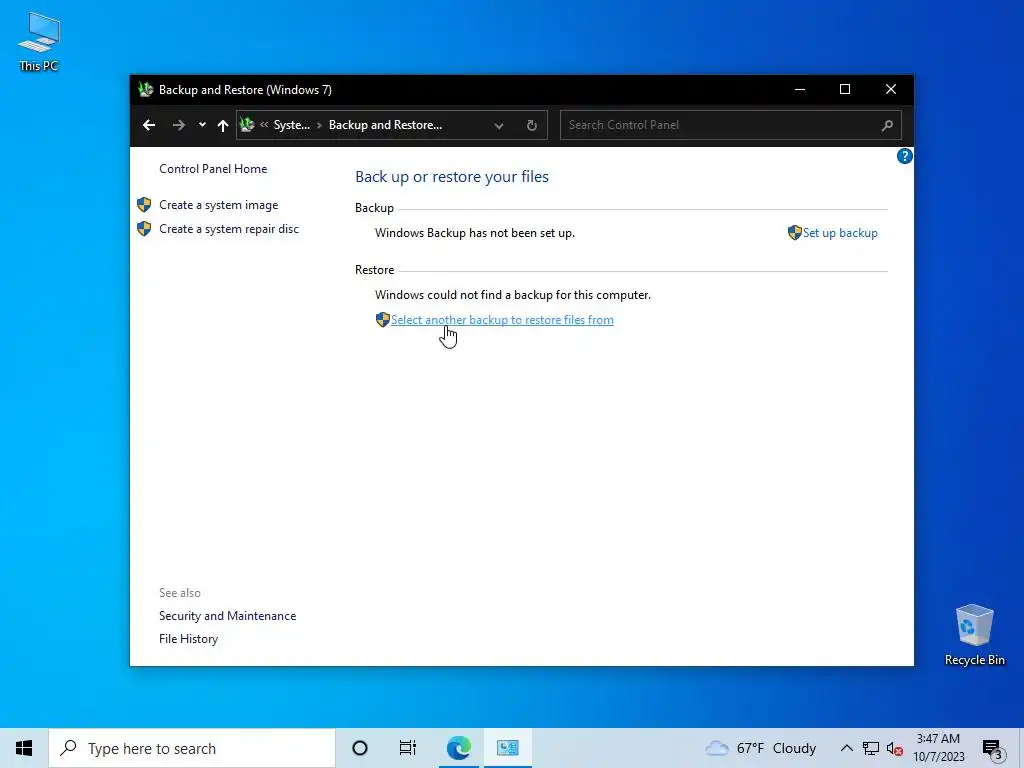The image size is (1024, 768).
Task: Click the Control Panel taskbar button
Action: pyautogui.click(x=507, y=748)
